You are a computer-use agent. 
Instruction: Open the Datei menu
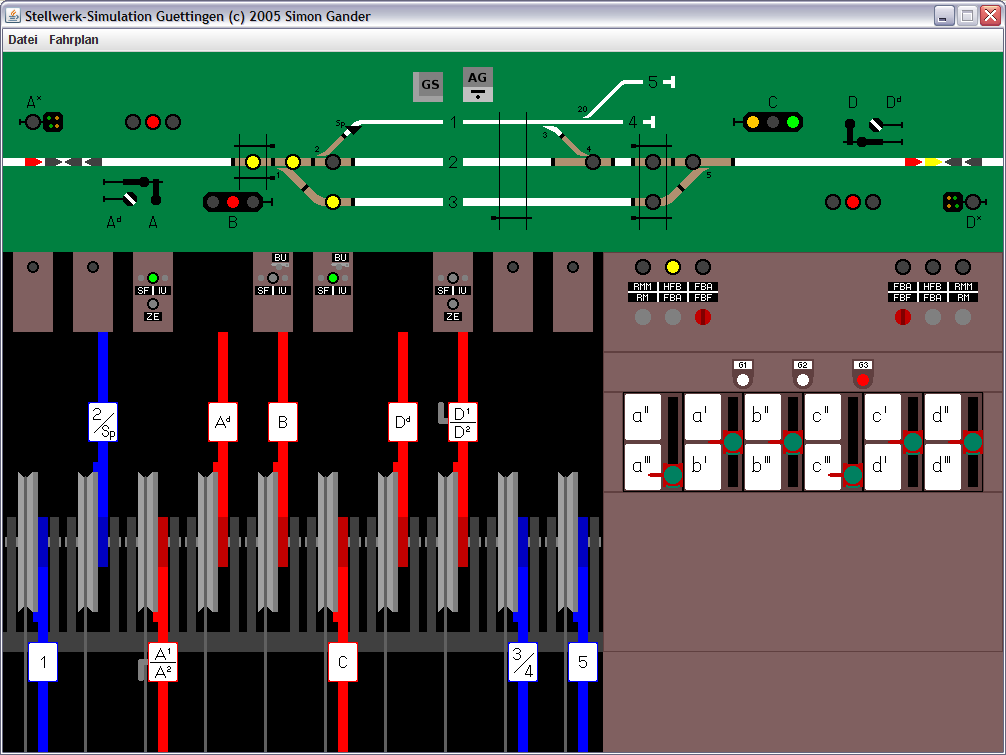[22, 39]
